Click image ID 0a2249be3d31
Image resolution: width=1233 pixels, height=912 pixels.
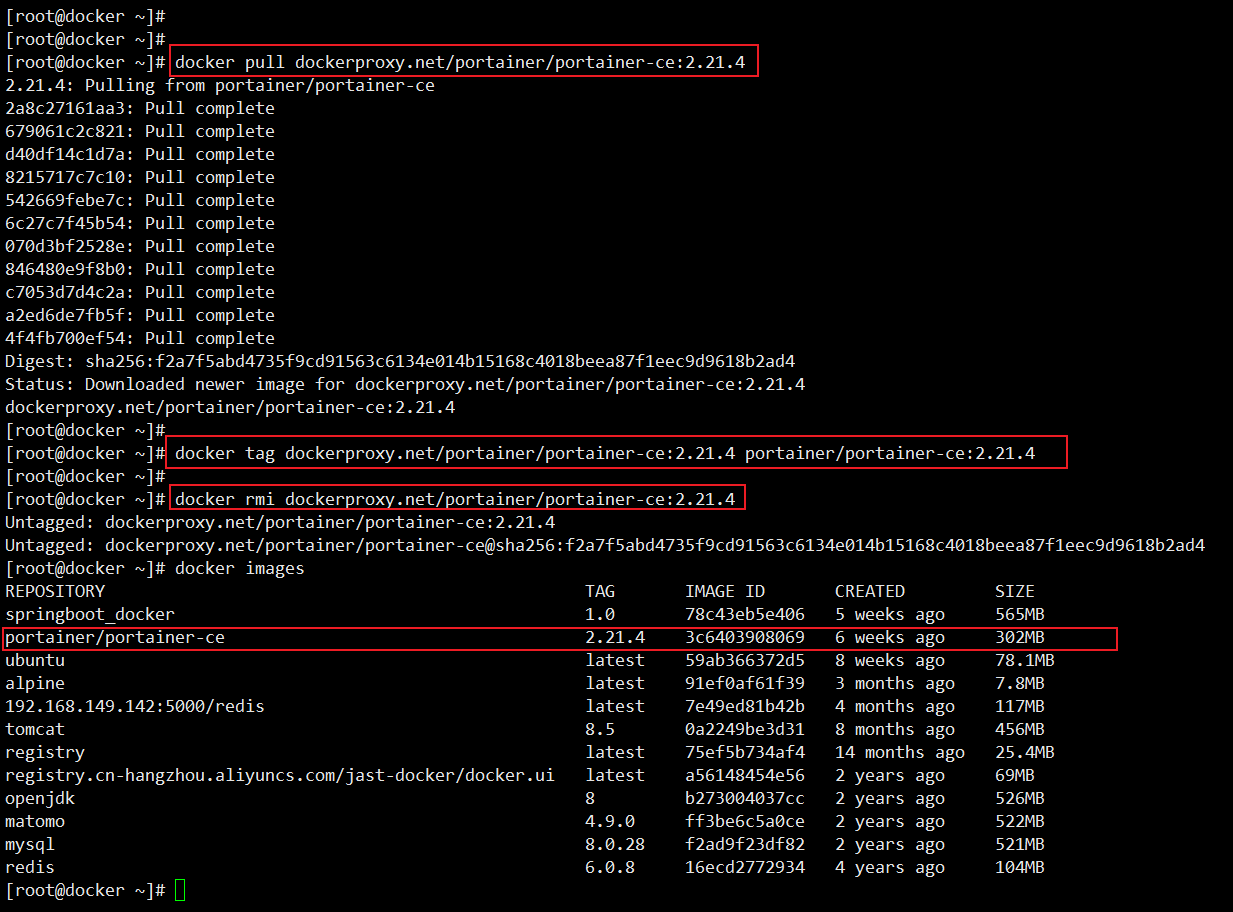(x=745, y=729)
